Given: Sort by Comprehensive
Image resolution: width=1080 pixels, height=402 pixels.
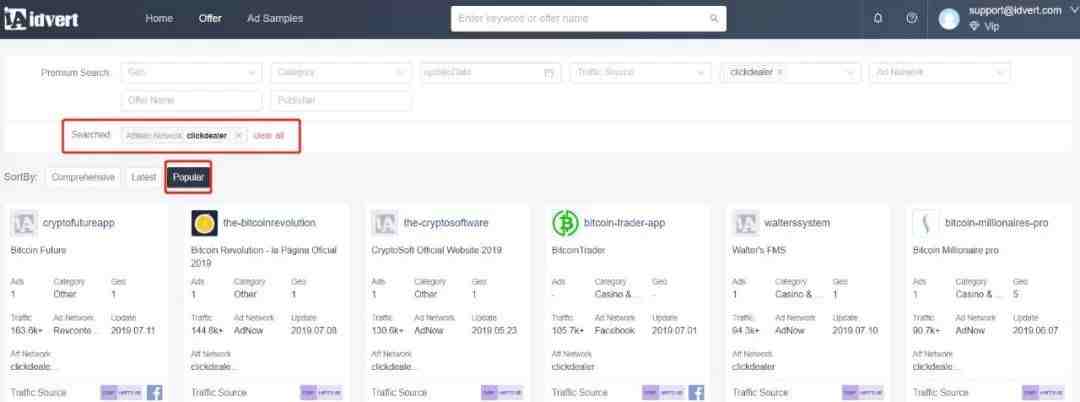Looking at the screenshot, I should 83,178.
